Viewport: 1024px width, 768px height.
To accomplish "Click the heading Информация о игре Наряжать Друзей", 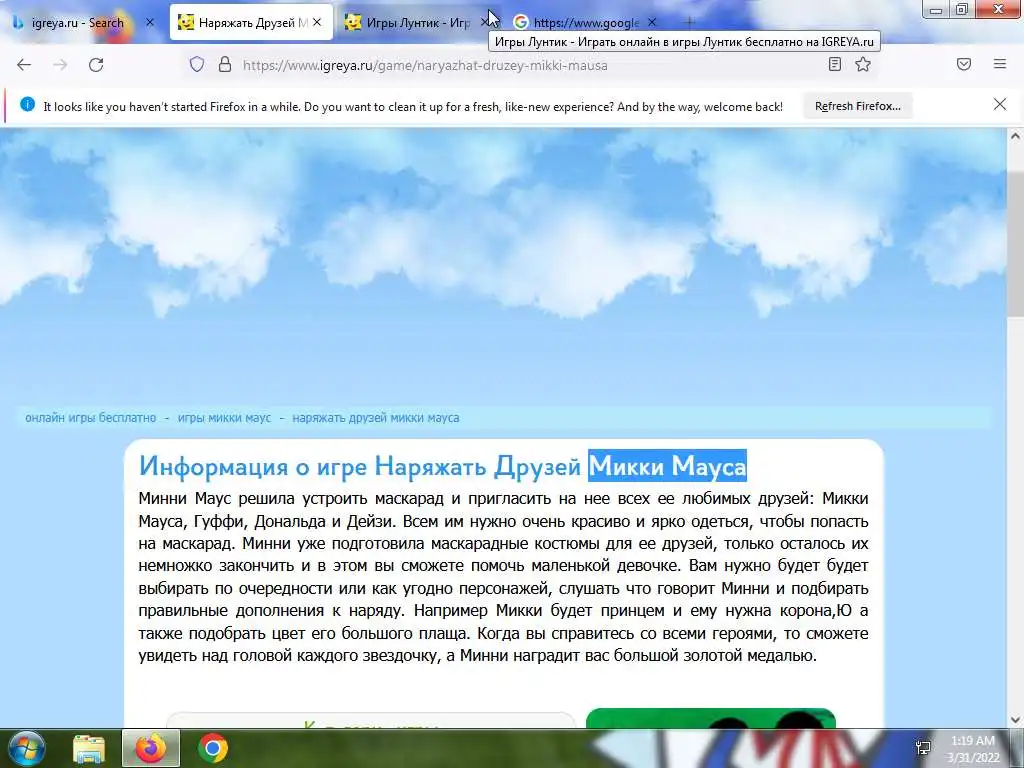I will pos(360,466).
